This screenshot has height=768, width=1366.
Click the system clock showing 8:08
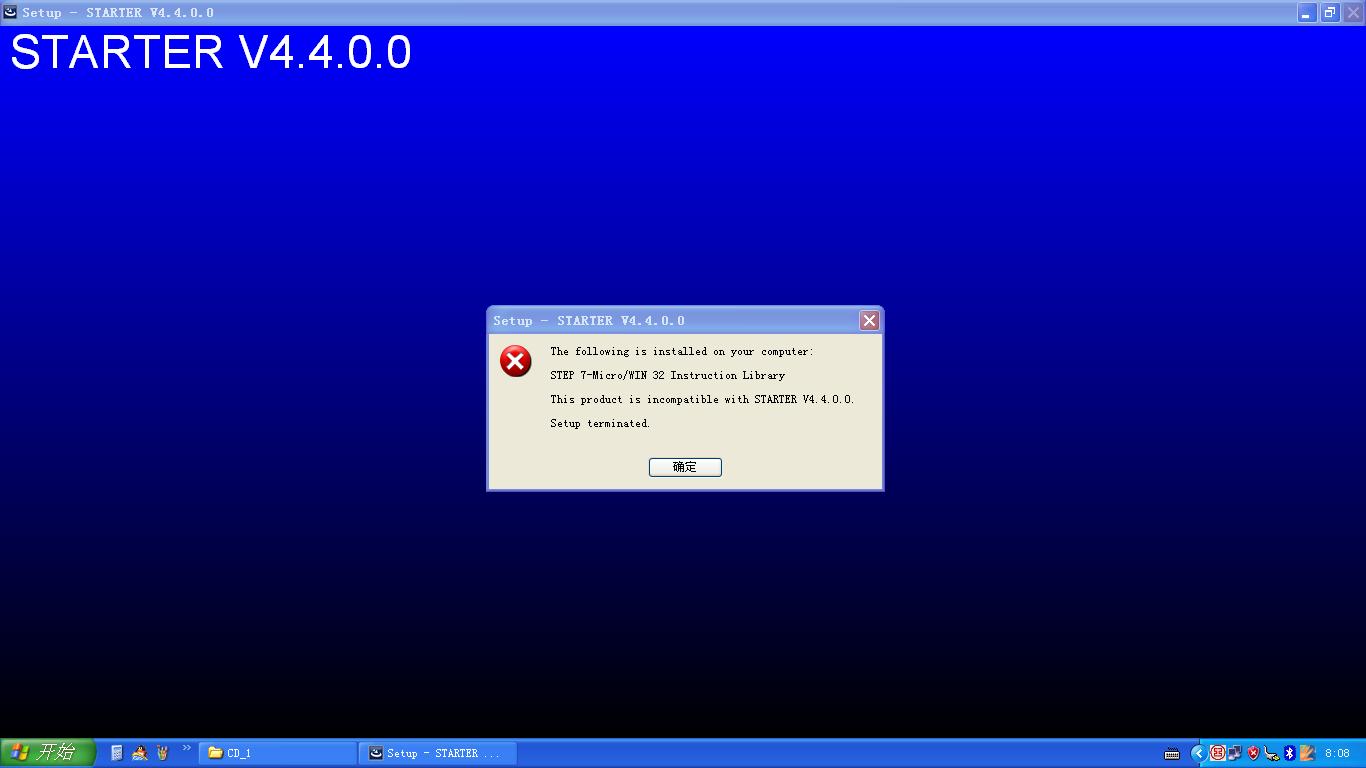[x=1337, y=754]
